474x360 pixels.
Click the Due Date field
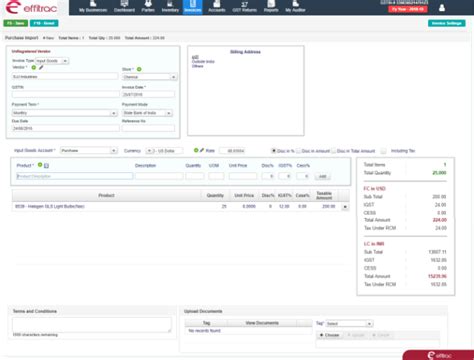[x=65, y=128]
